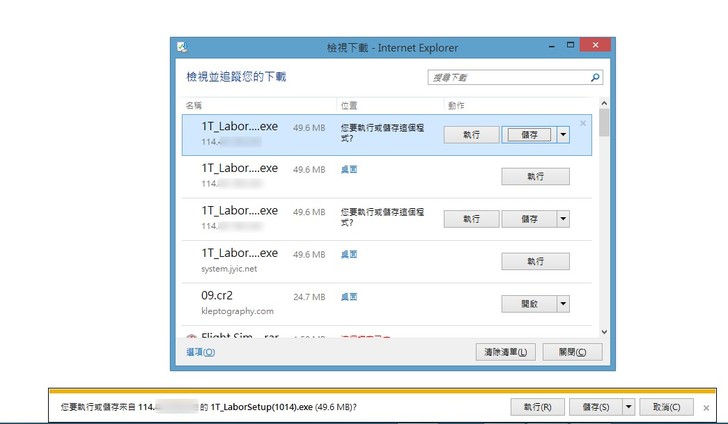Run 1T_LaborSetup from the notification bar
728x424 pixels.
tap(537, 407)
